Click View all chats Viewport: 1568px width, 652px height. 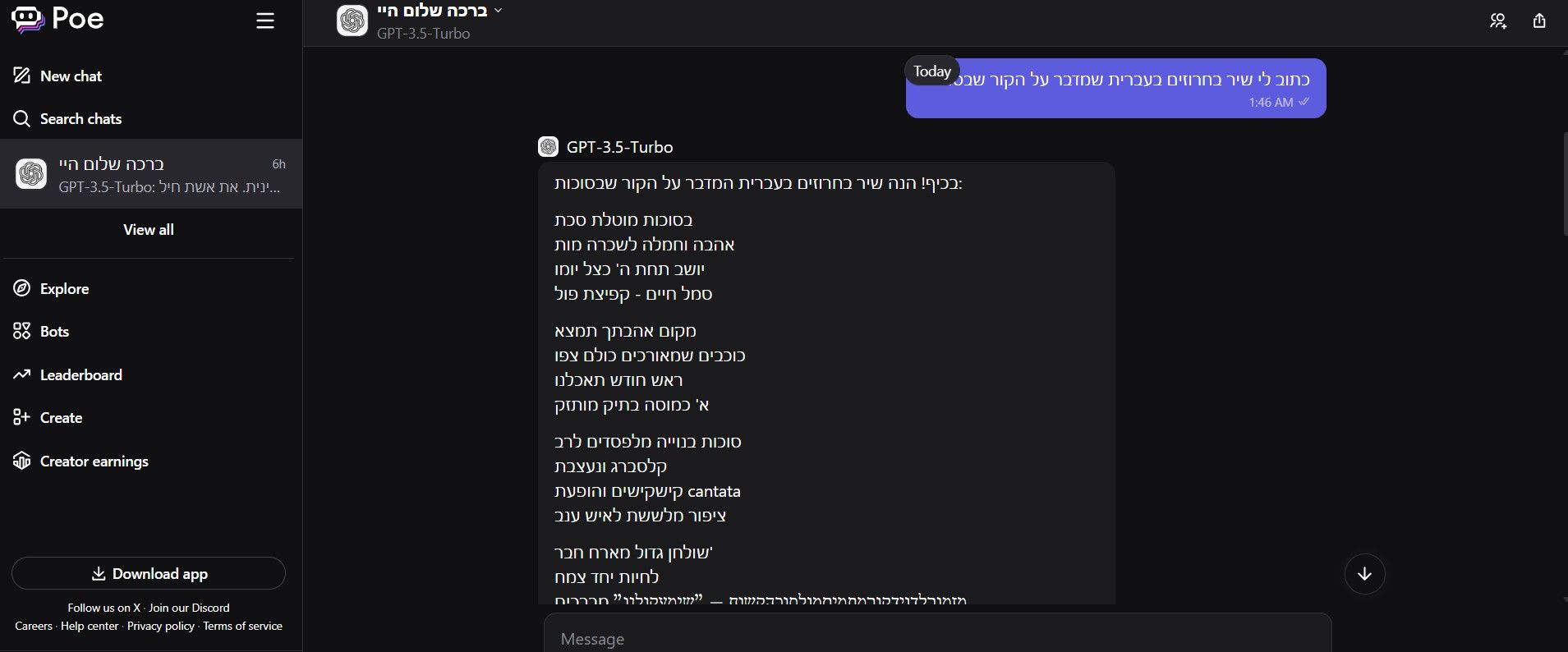point(149,230)
